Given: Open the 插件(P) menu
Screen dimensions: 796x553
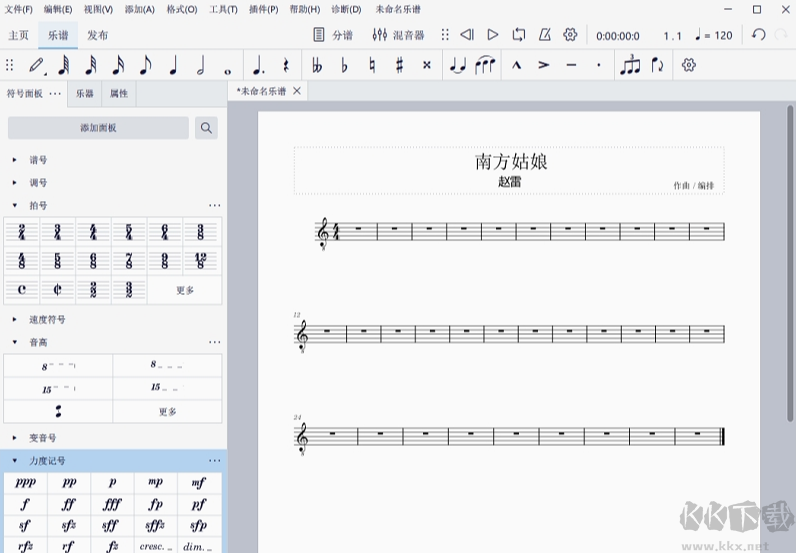Looking at the screenshot, I should point(263,9).
